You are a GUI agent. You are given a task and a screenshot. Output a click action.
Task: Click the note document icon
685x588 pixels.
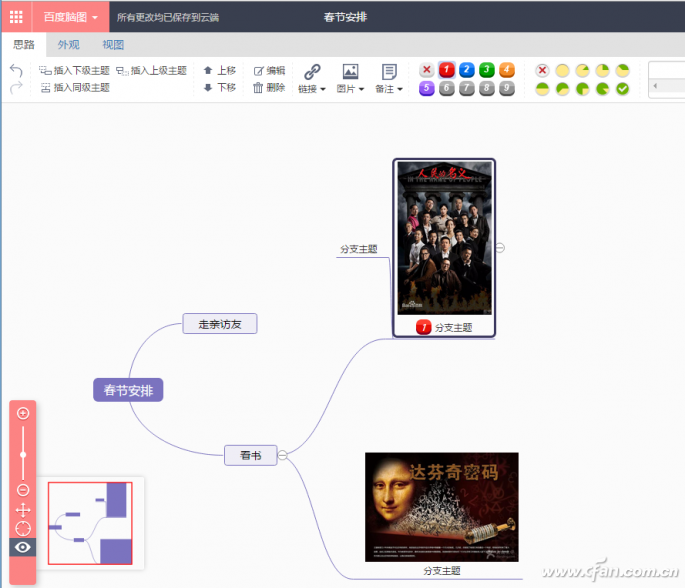point(389,71)
